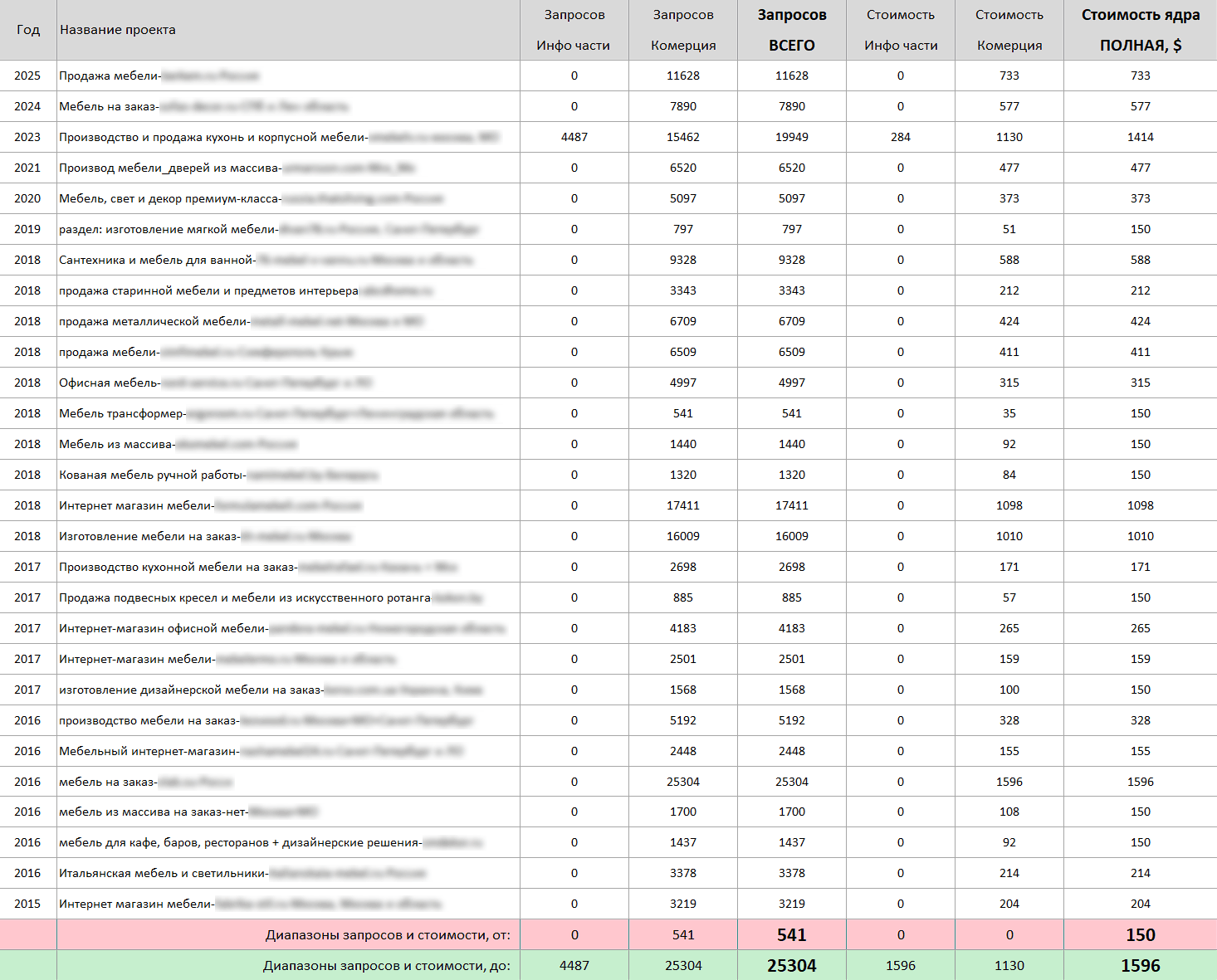Click the bold 25304 in the green row
1217x980 pixels.
[791, 966]
